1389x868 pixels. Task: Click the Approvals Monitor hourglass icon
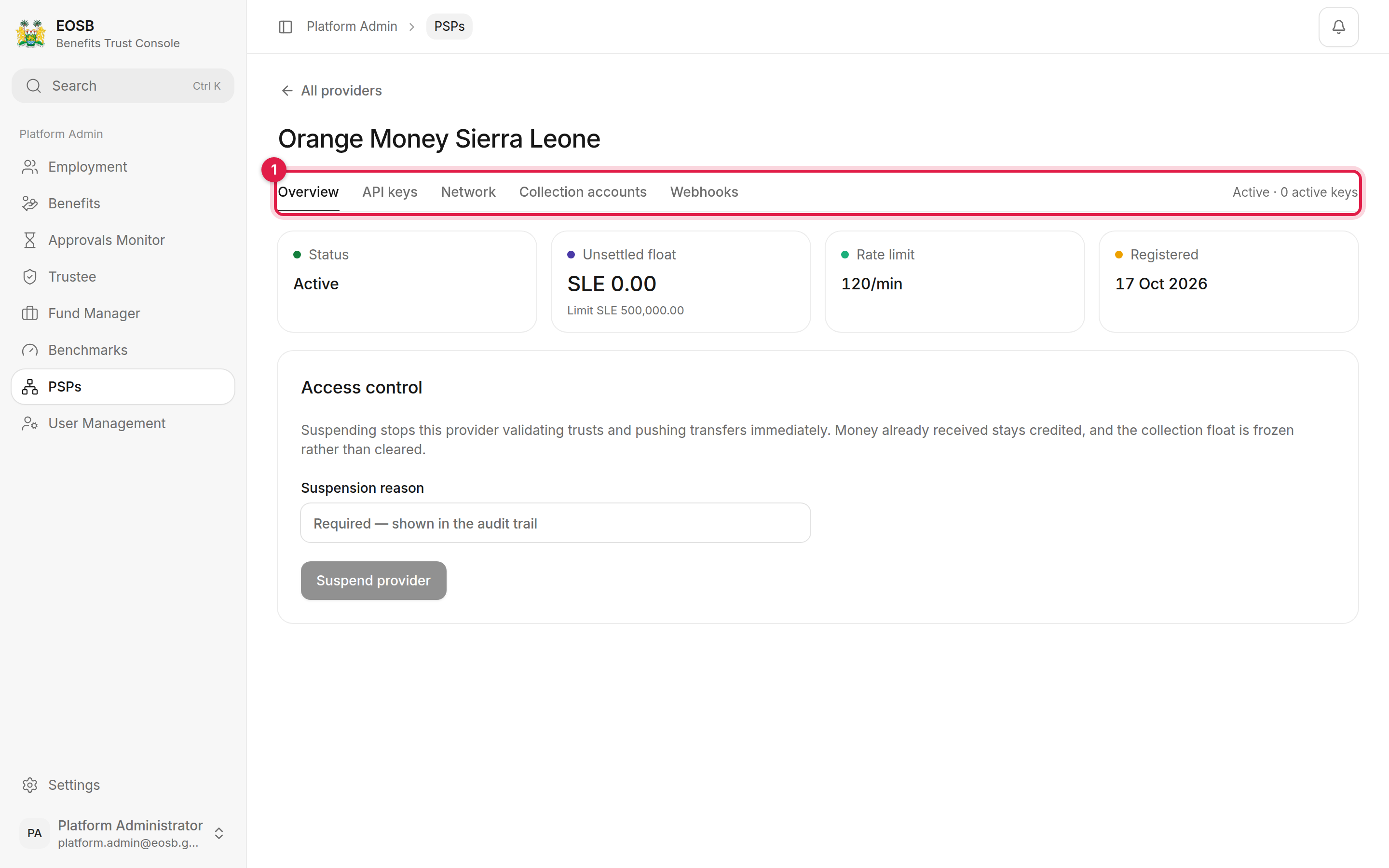click(x=30, y=240)
